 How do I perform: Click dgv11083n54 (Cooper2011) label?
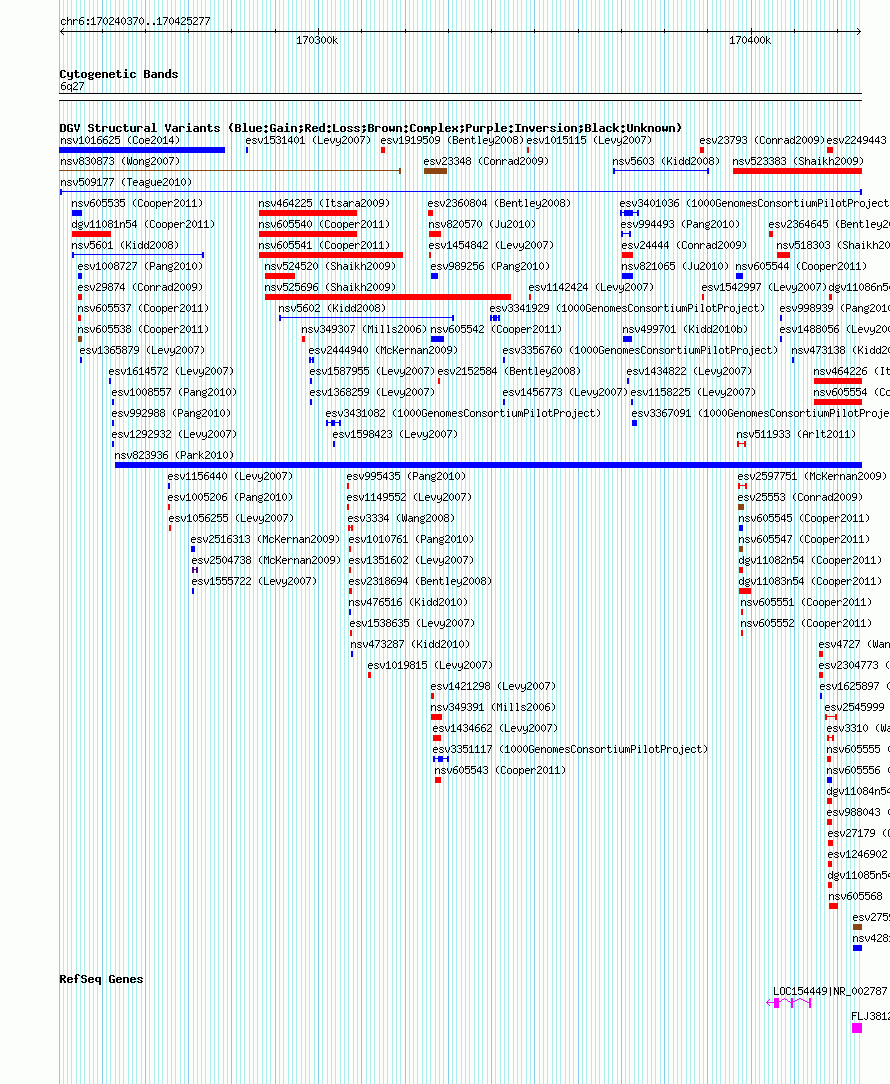[810, 581]
